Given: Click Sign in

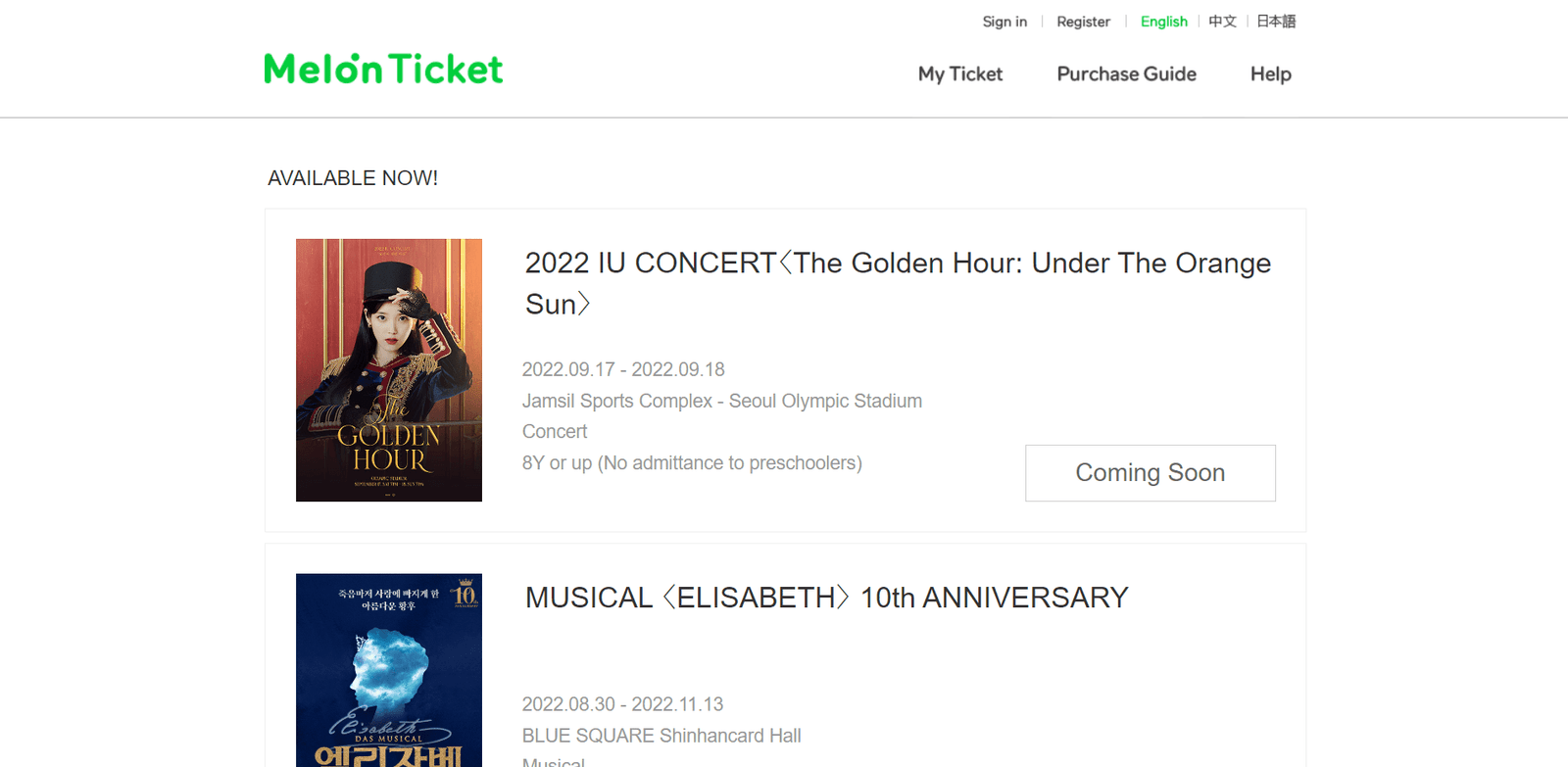Looking at the screenshot, I should (1004, 21).
